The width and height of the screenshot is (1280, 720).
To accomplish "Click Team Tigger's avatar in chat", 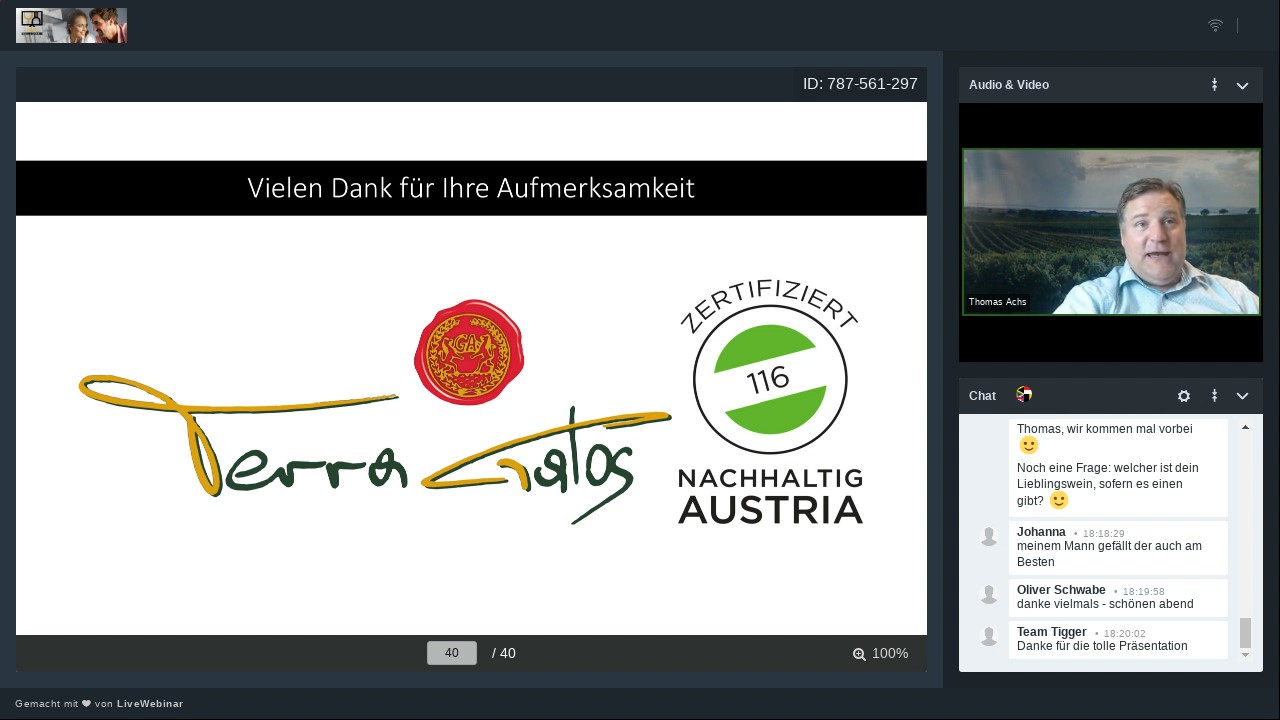I will pos(989,636).
